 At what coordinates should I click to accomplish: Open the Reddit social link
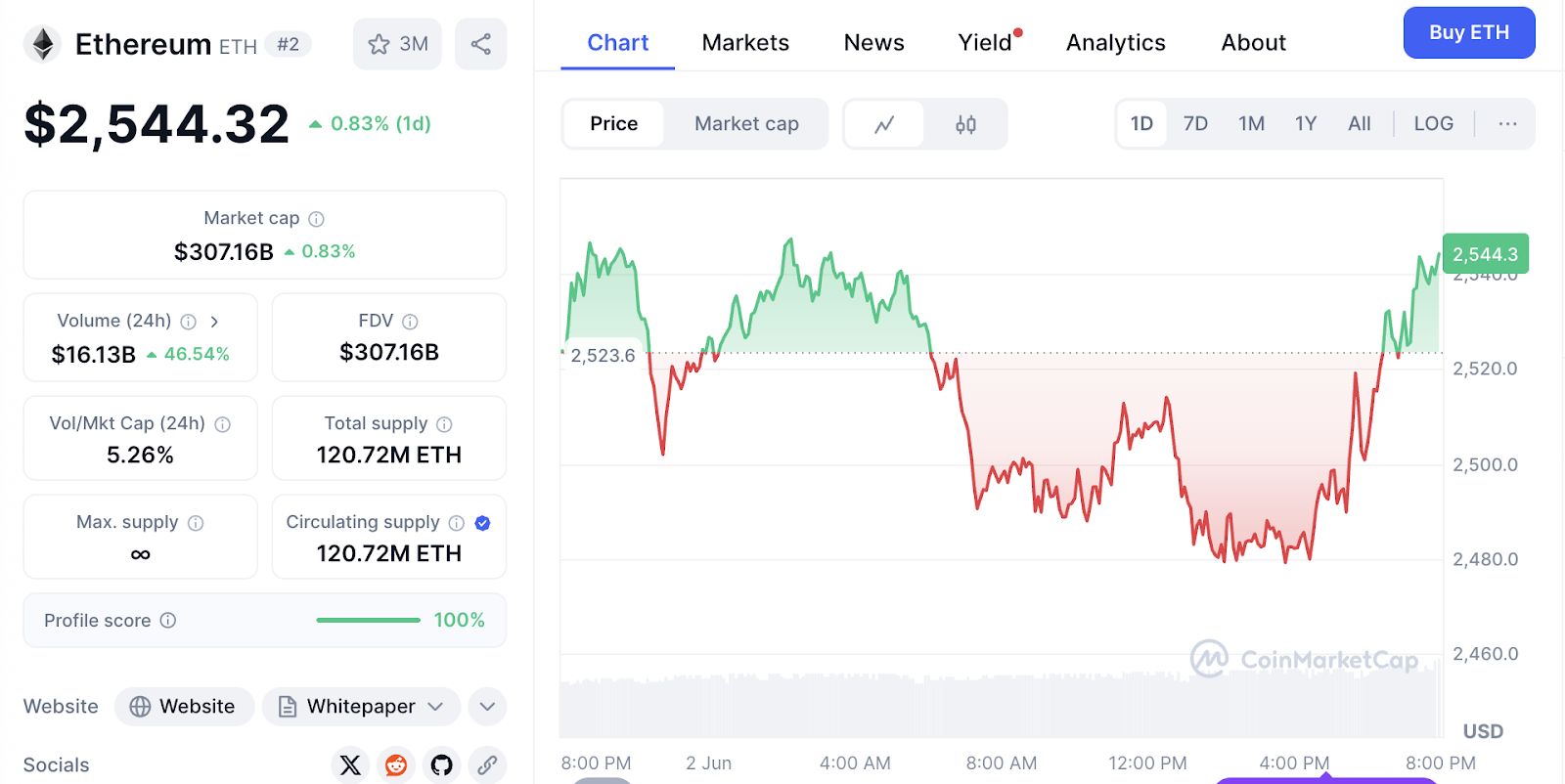pos(396,764)
